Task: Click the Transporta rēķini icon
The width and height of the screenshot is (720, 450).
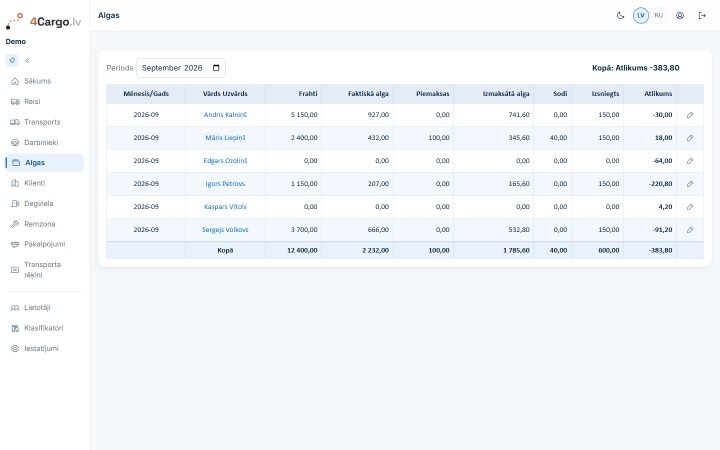Action: 15,270
